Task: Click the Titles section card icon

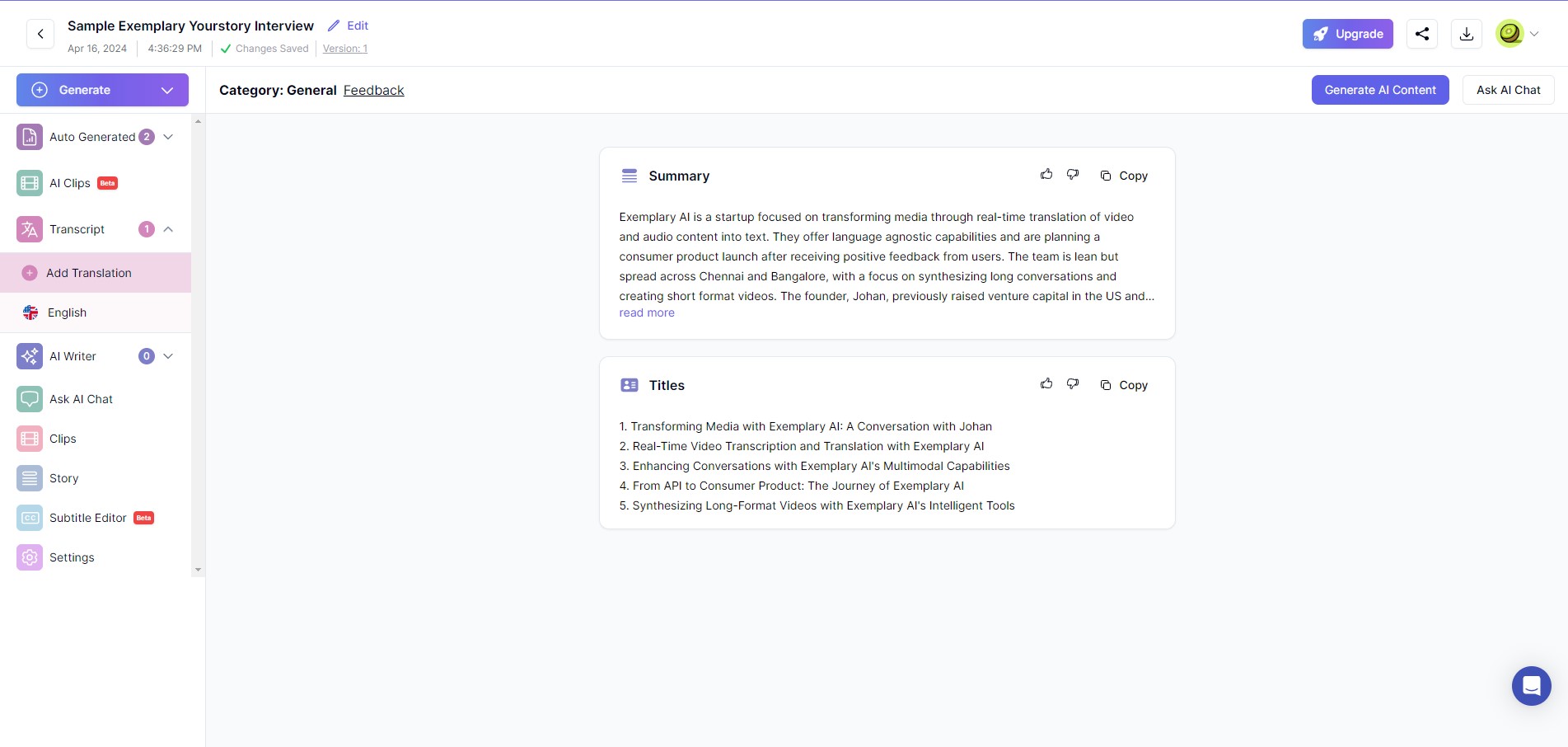Action: 630,385
